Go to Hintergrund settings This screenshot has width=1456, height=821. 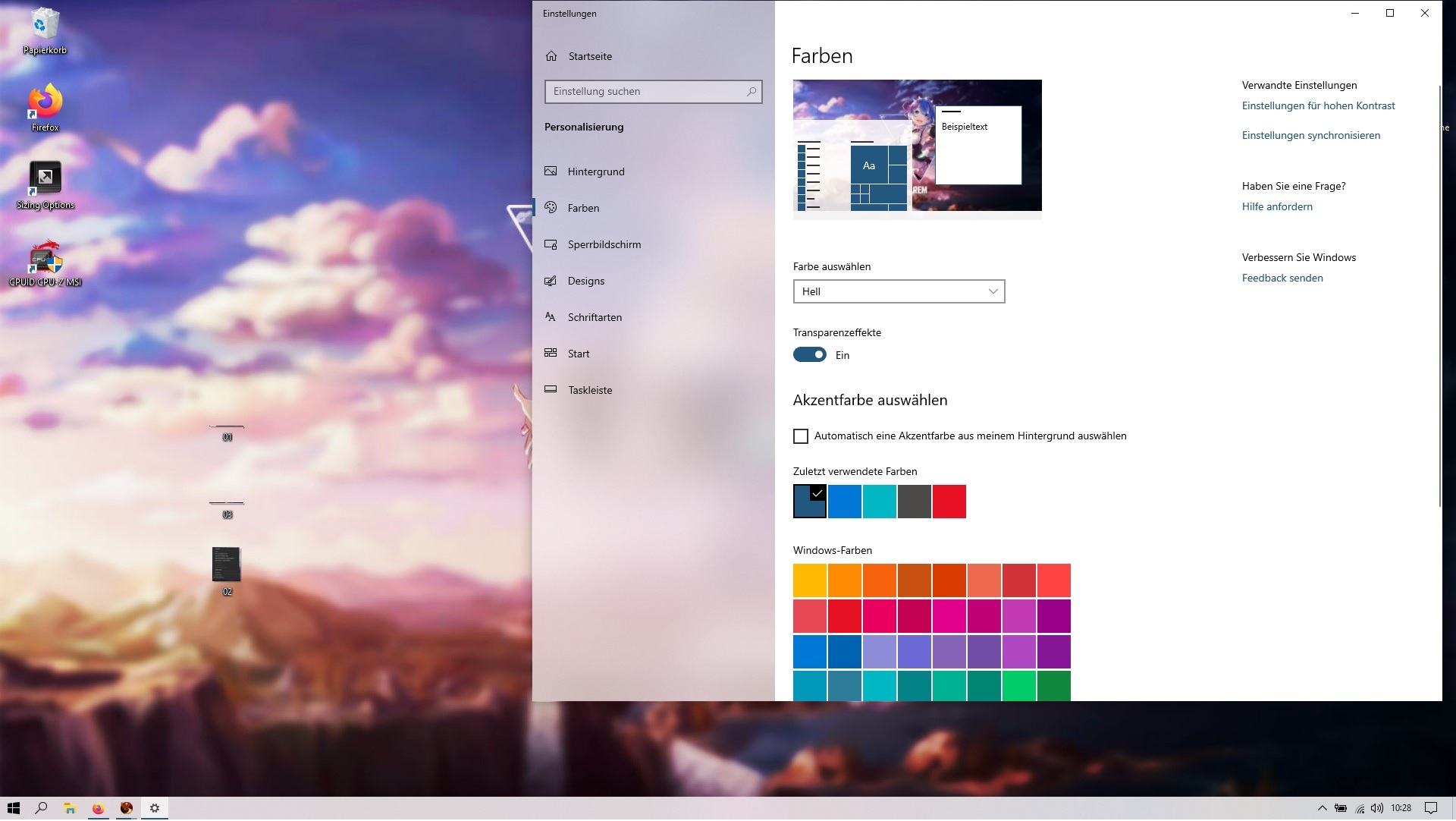(x=596, y=171)
